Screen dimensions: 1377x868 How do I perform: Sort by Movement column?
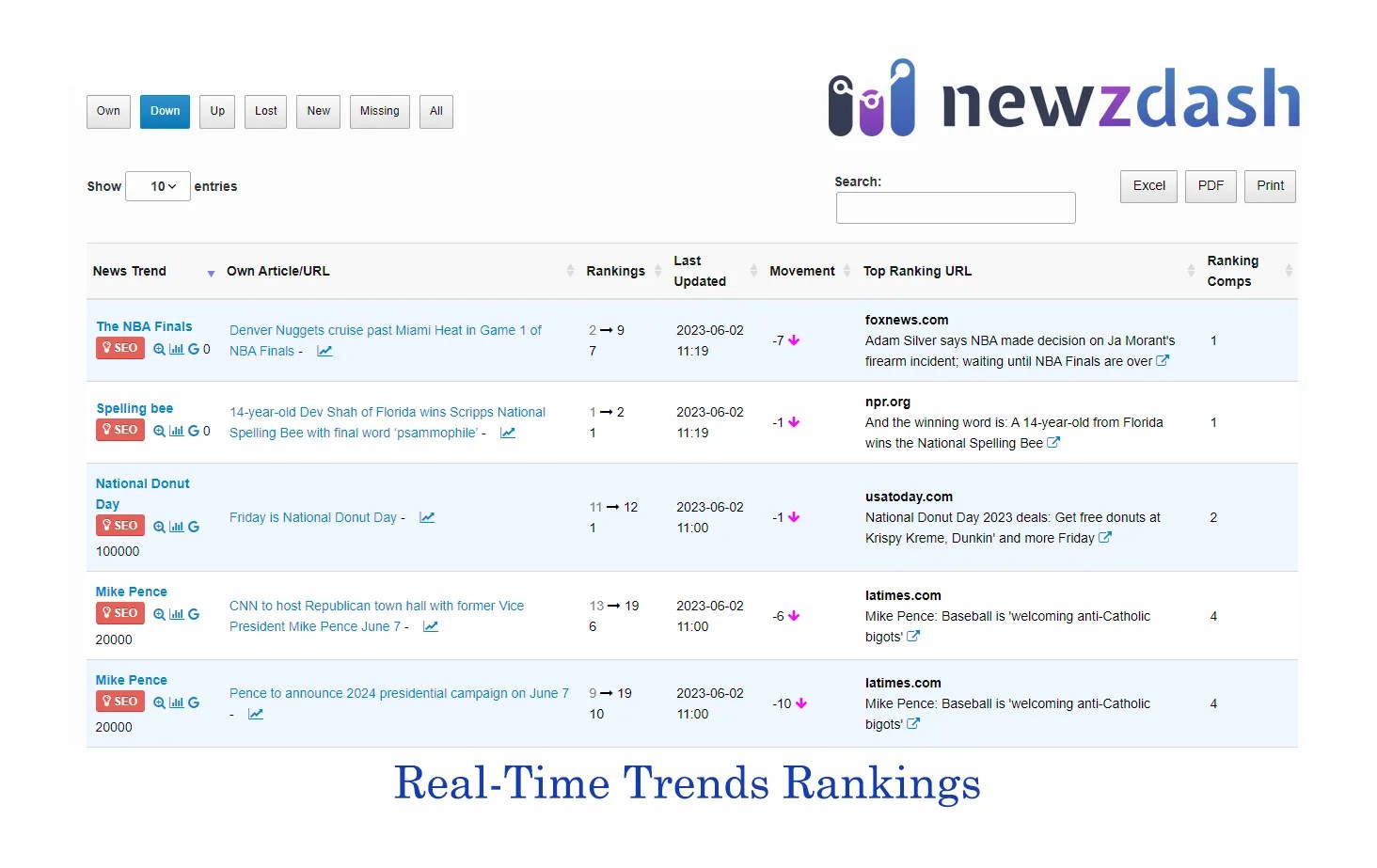(810, 271)
